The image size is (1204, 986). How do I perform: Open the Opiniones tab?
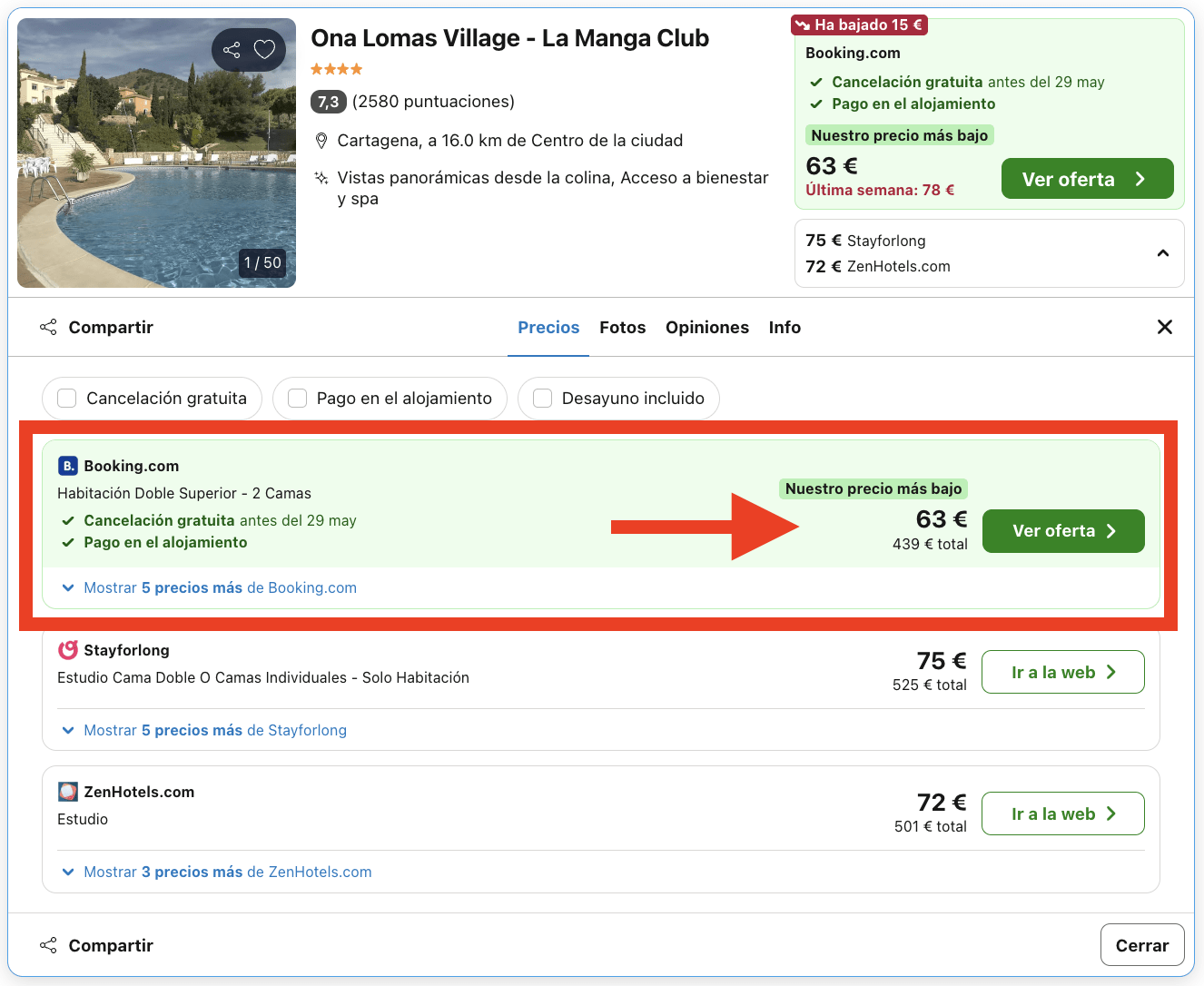click(707, 327)
